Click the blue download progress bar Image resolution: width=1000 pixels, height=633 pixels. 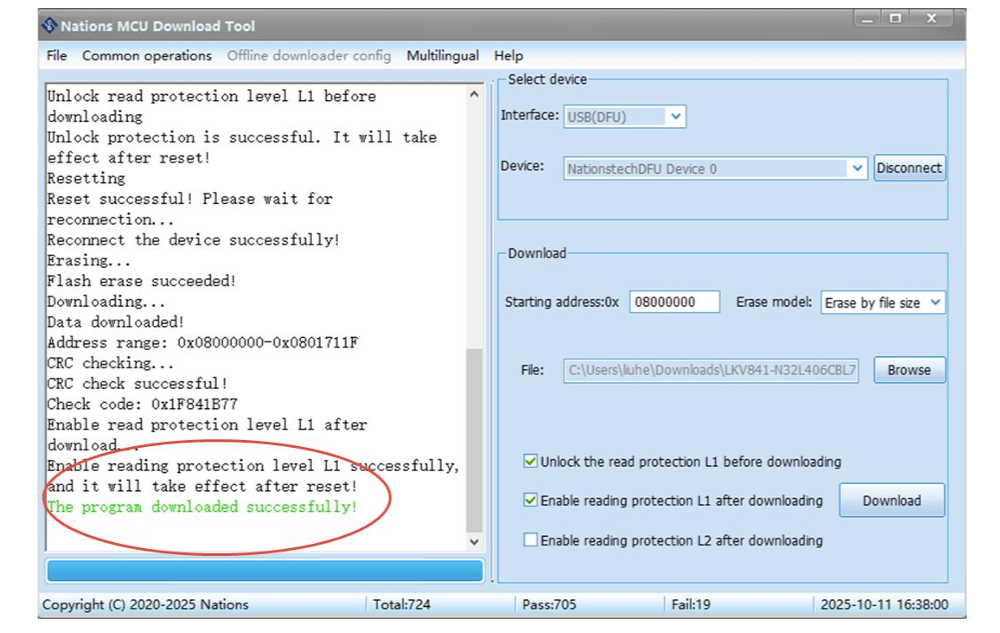[264, 571]
